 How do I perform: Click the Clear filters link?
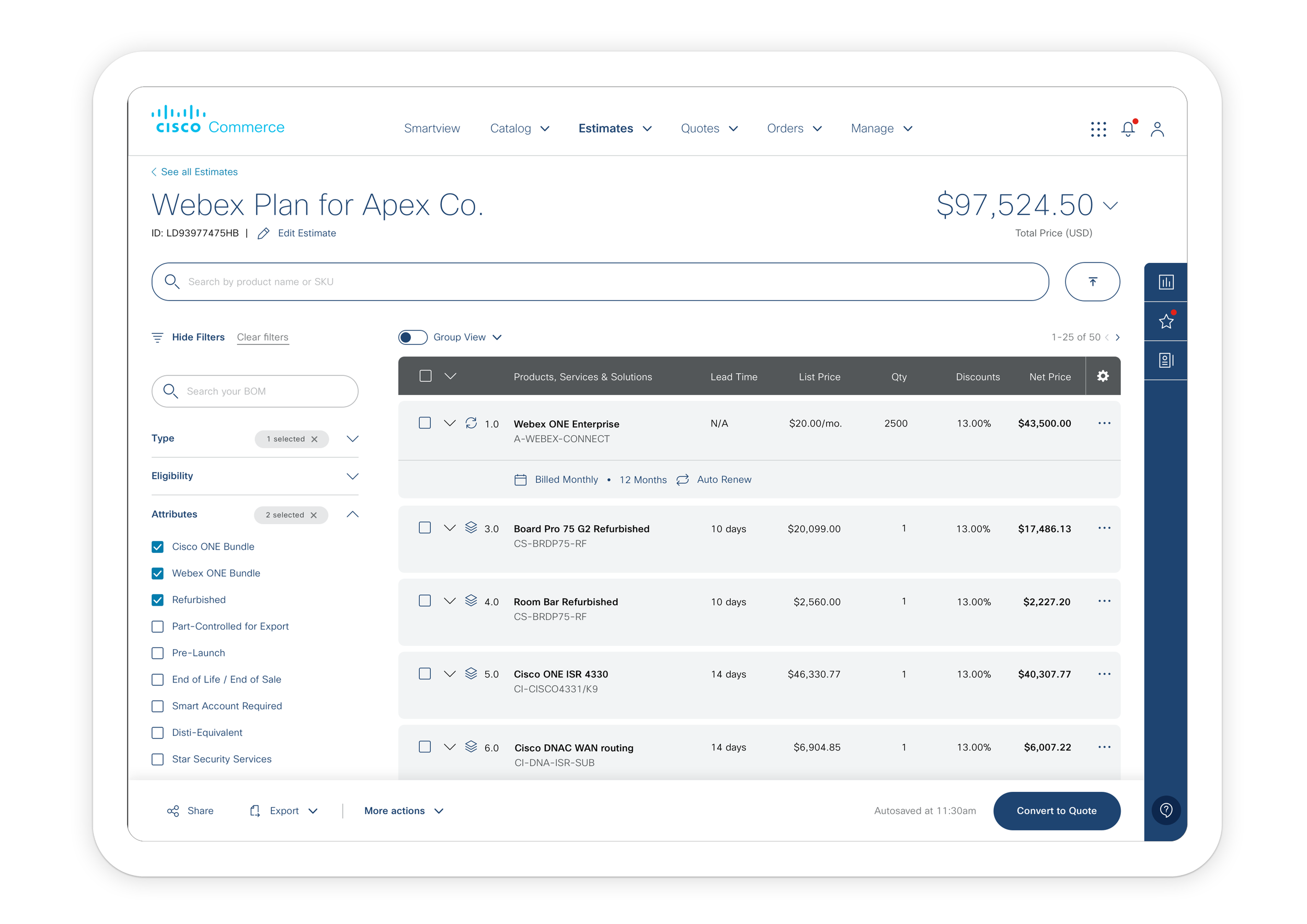(262, 338)
